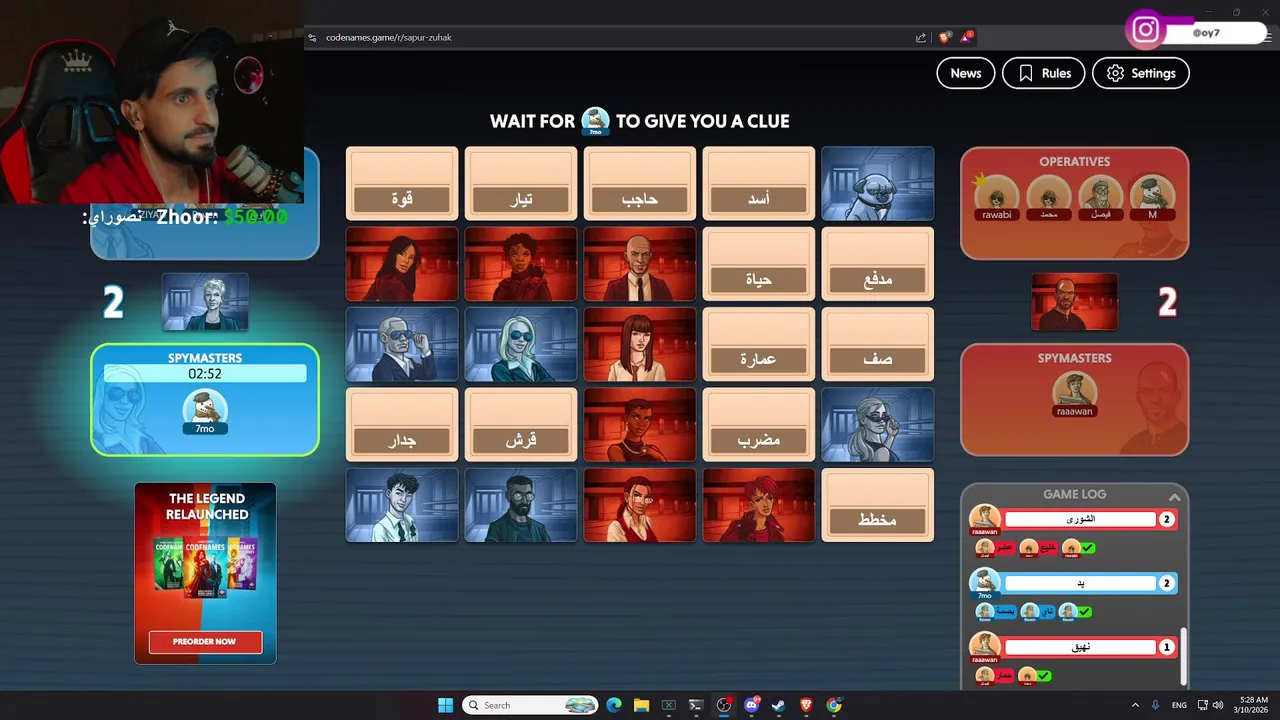The image size is (1280, 720).
Task: Open File Explorer from taskbar
Action: pyautogui.click(x=641, y=705)
